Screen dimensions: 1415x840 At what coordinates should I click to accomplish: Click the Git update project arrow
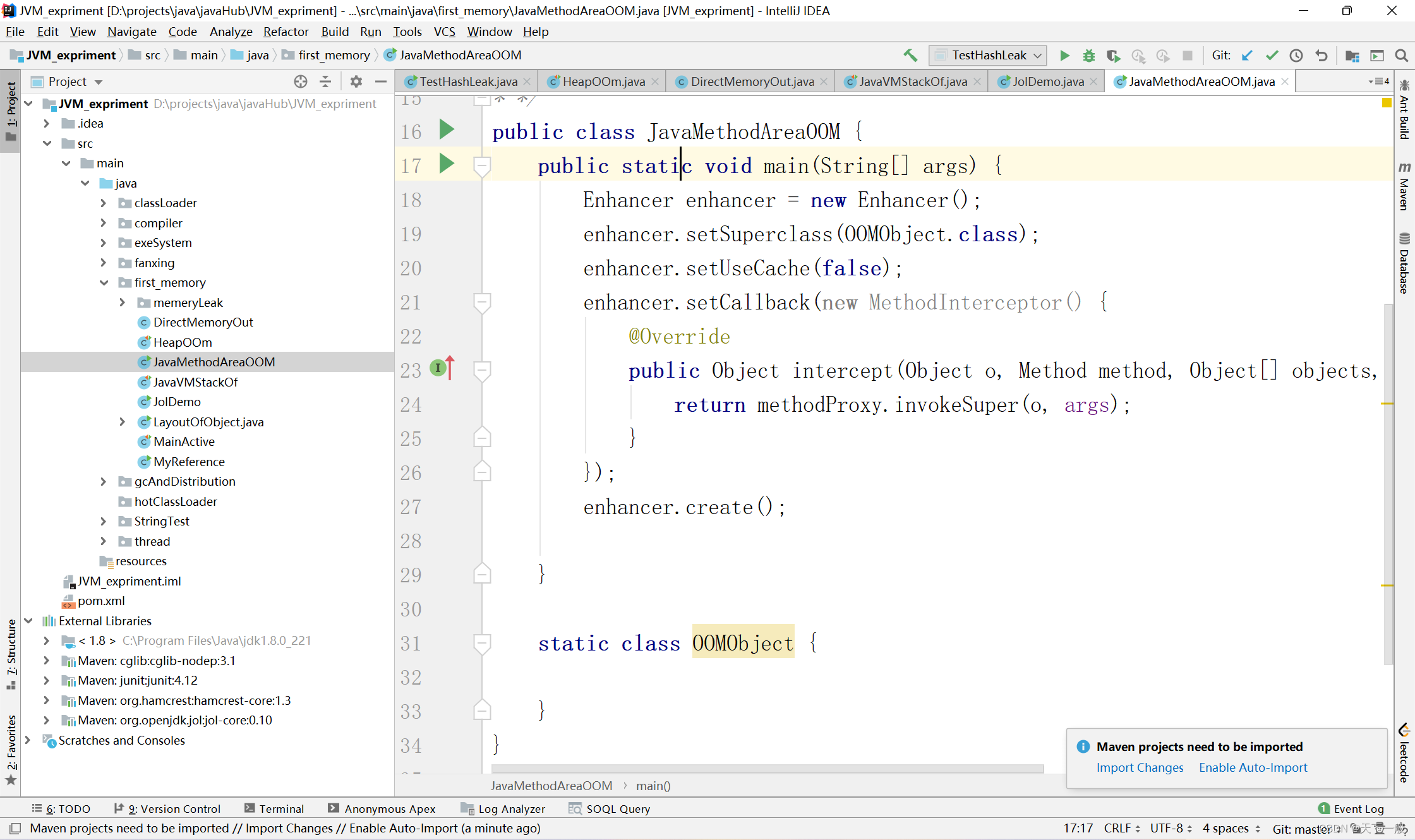(1247, 56)
